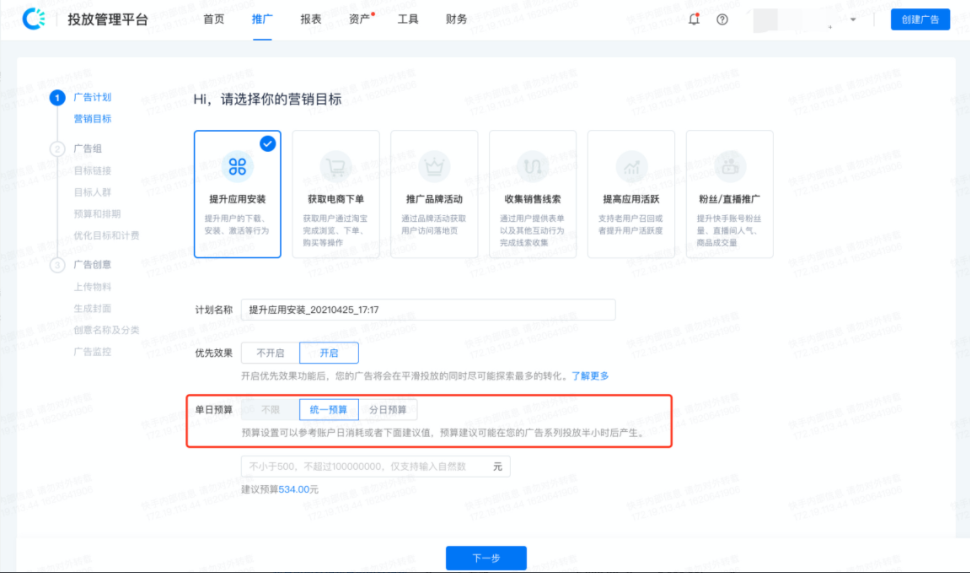The width and height of the screenshot is (970, 573).
Task: Open the account dropdown arrow
Action: click(x=853, y=19)
